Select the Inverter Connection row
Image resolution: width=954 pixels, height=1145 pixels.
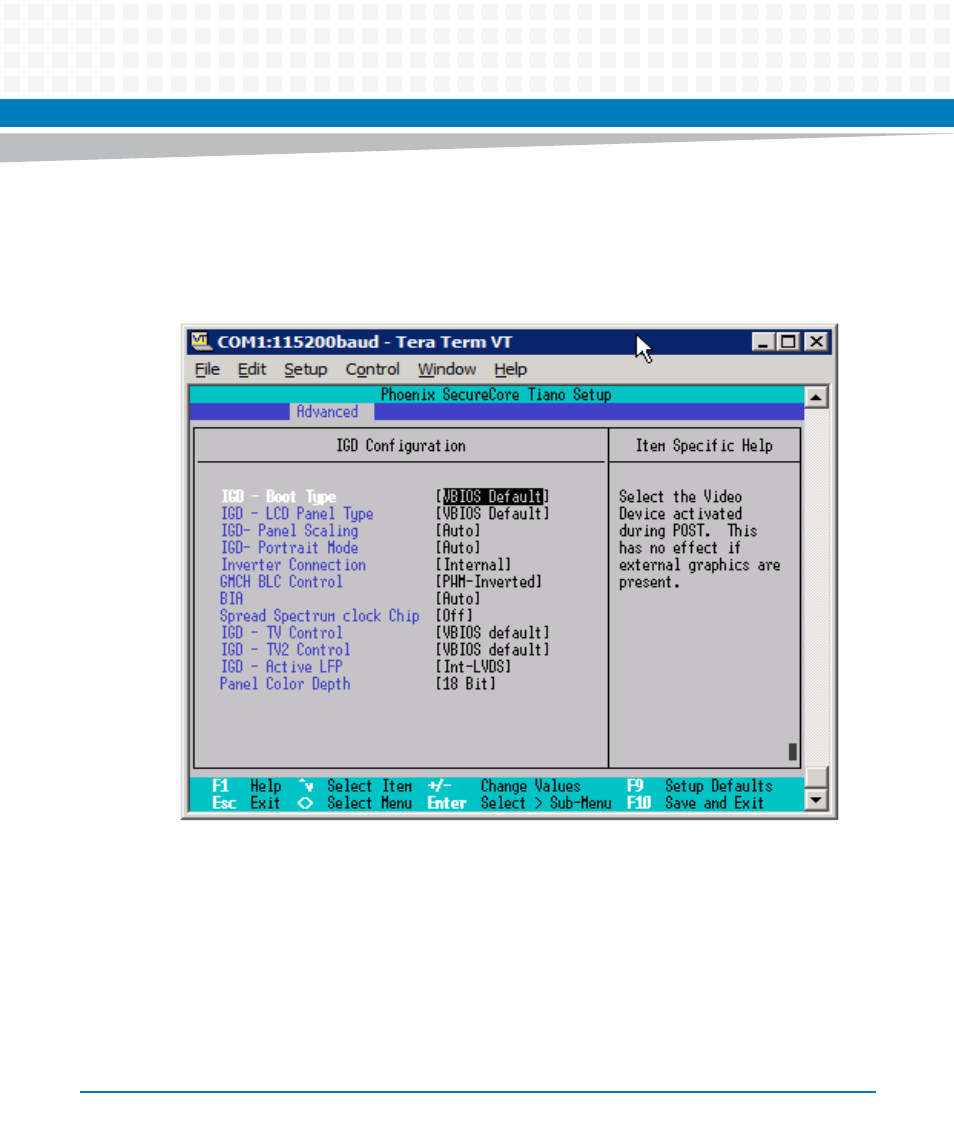tap(365, 565)
